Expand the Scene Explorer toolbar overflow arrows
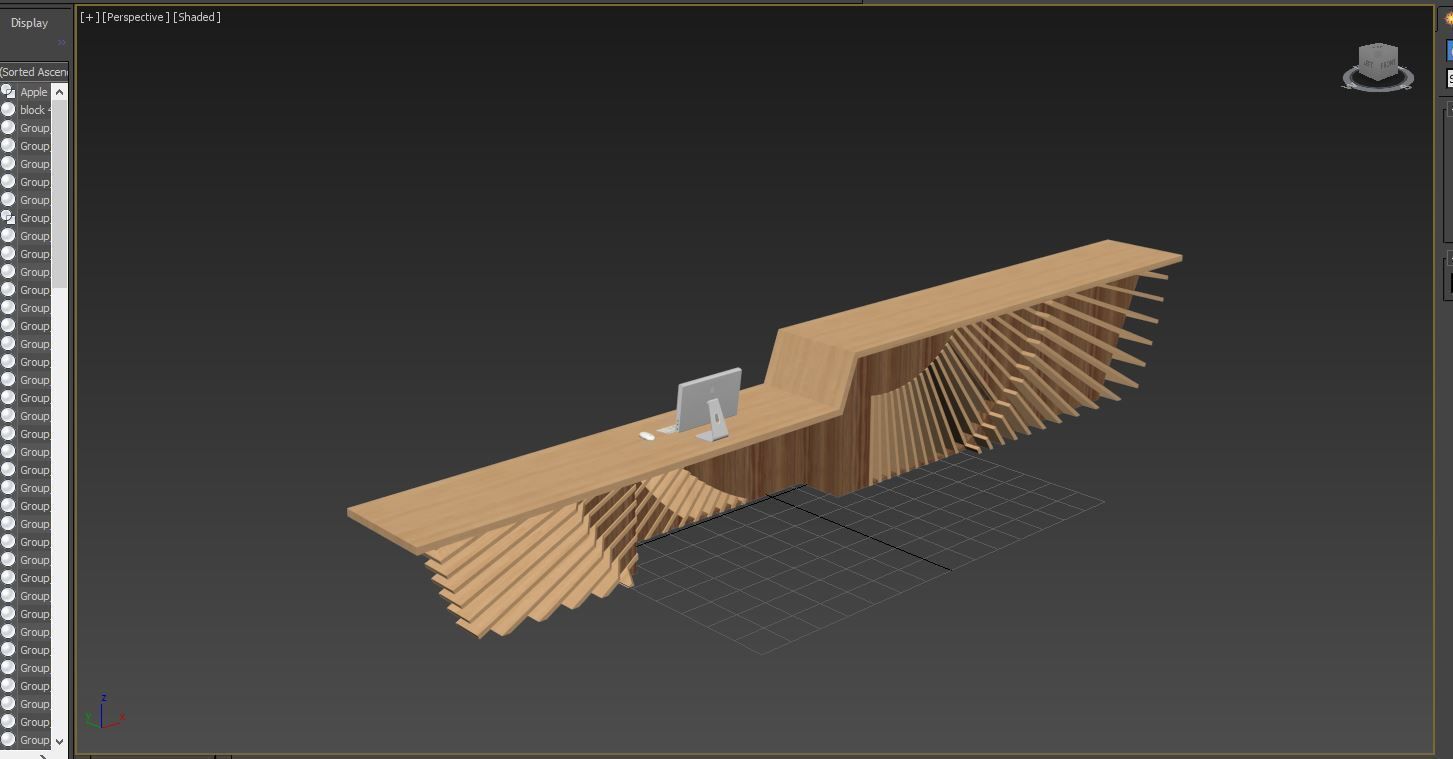1453x759 pixels. click(x=61, y=42)
